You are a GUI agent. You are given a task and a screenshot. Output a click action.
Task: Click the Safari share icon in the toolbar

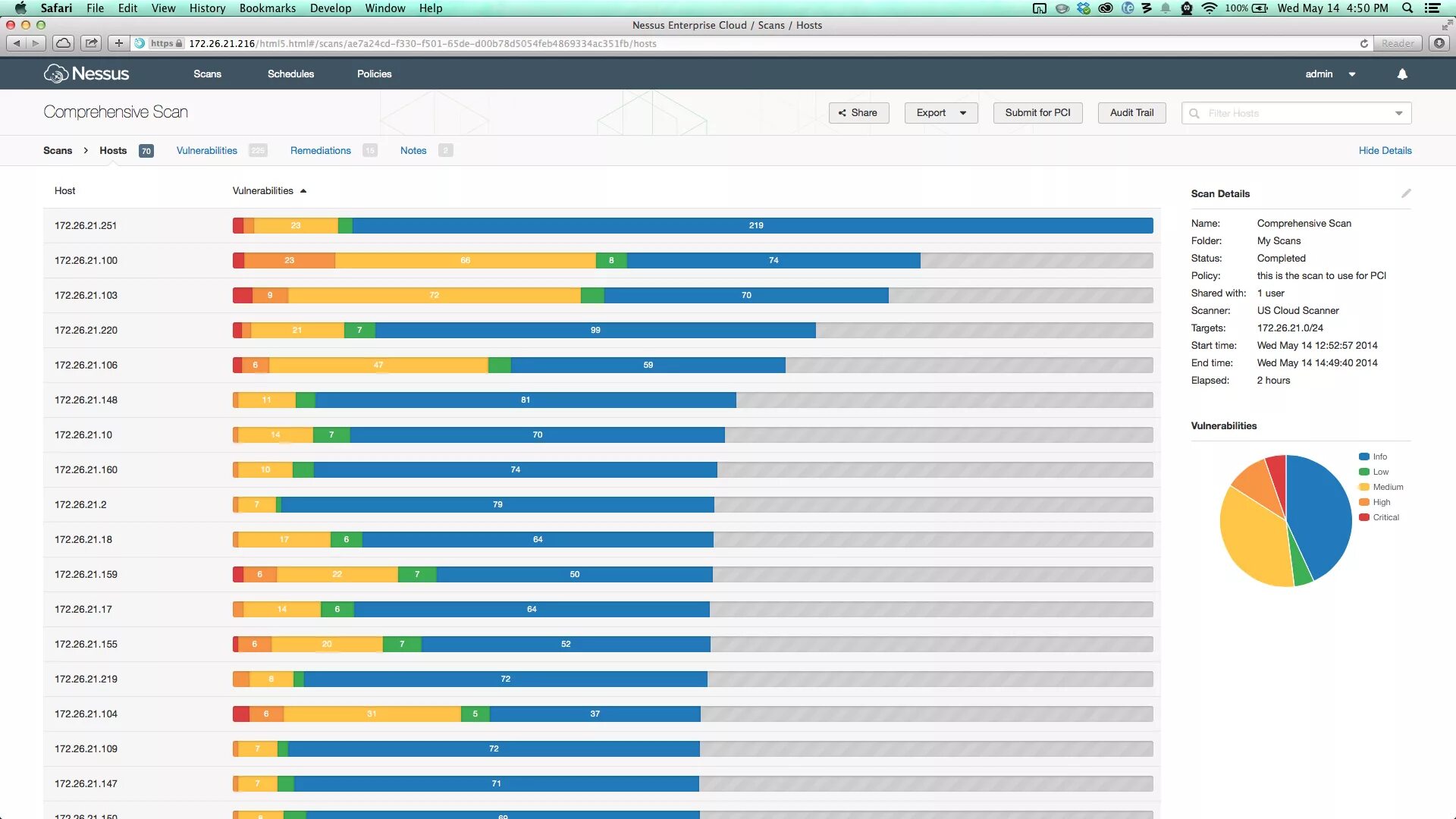(91, 43)
